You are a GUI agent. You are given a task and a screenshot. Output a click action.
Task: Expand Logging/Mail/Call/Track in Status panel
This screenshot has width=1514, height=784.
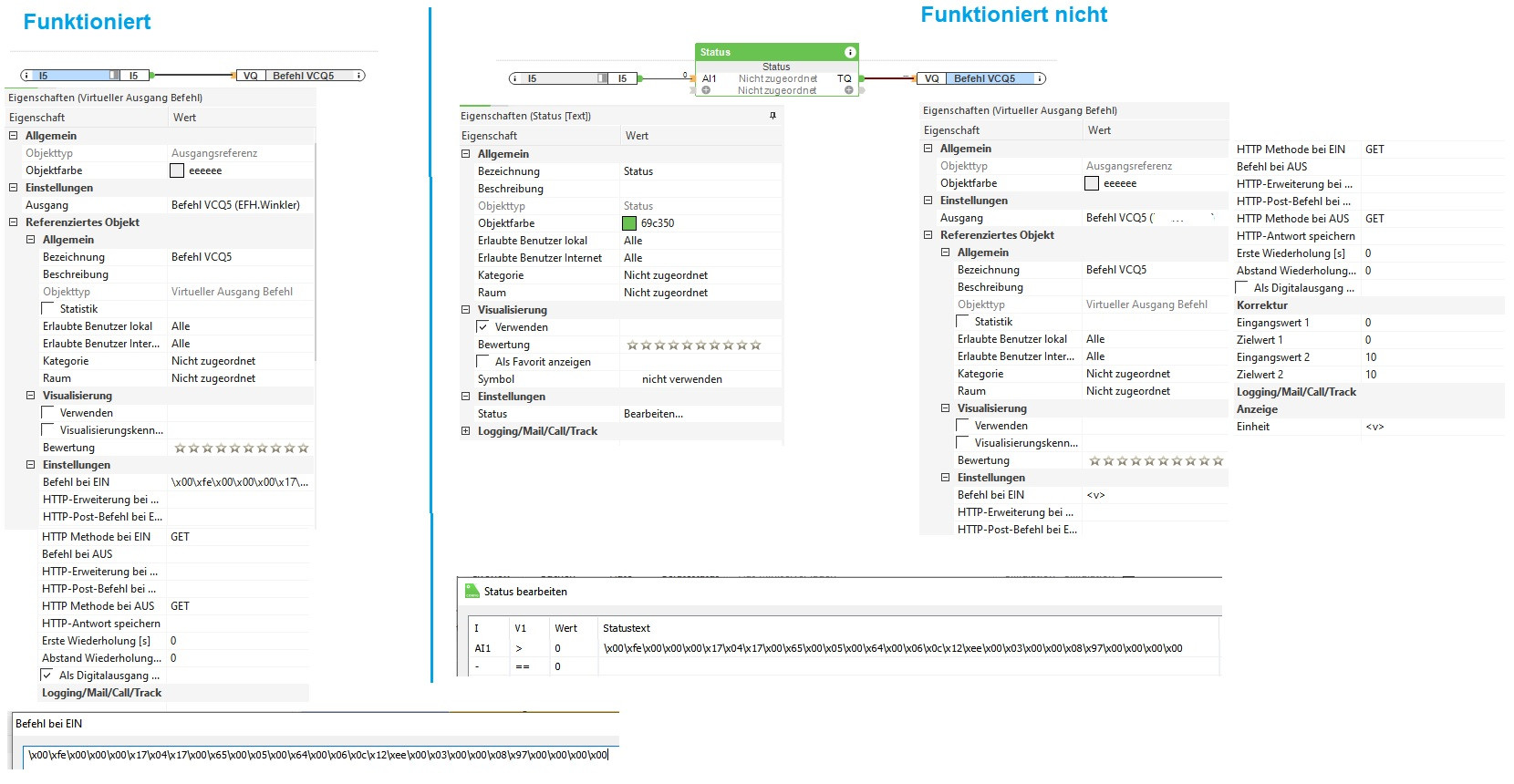click(466, 430)
